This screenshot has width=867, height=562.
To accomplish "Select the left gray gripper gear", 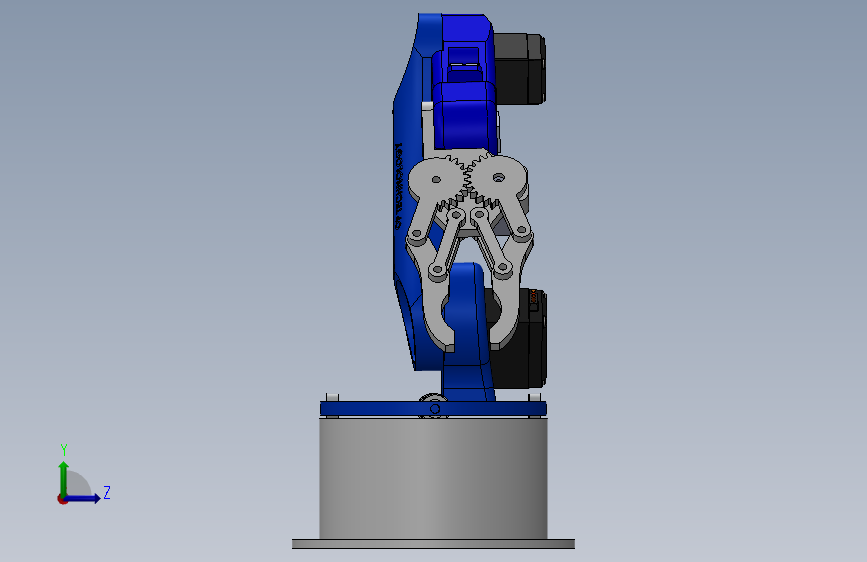I will (437, 181).
